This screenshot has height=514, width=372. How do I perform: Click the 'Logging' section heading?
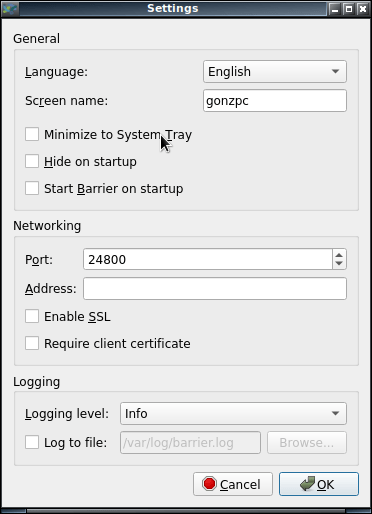click(x=37, y=382)
